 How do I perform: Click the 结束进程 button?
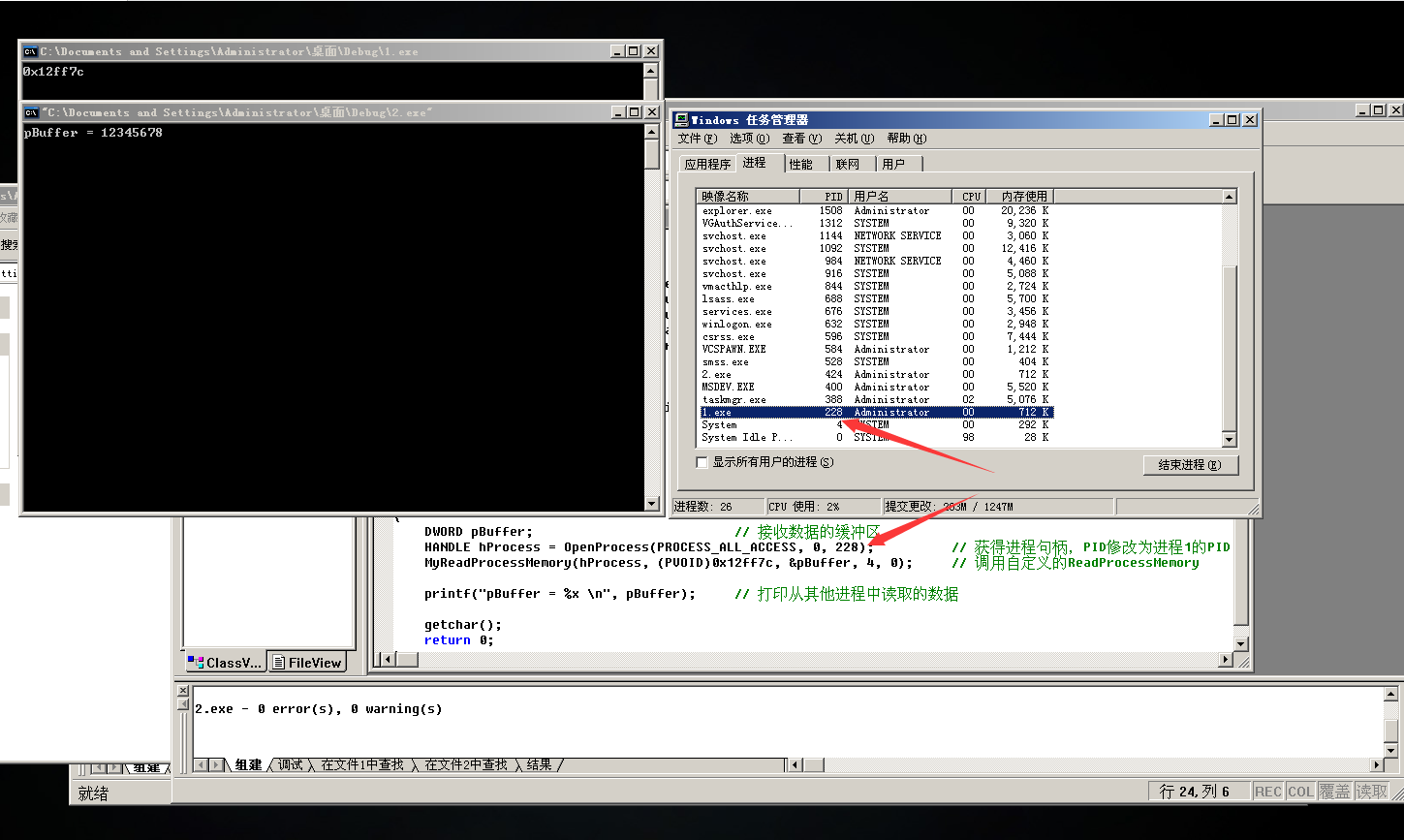pyautogui.click(x=1190, y=465)
